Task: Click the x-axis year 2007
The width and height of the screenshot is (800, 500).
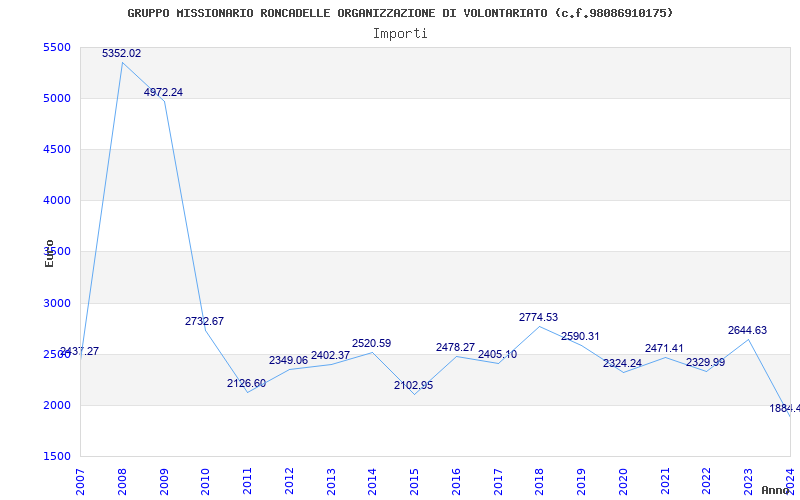Action: click(x=80, y=482)
